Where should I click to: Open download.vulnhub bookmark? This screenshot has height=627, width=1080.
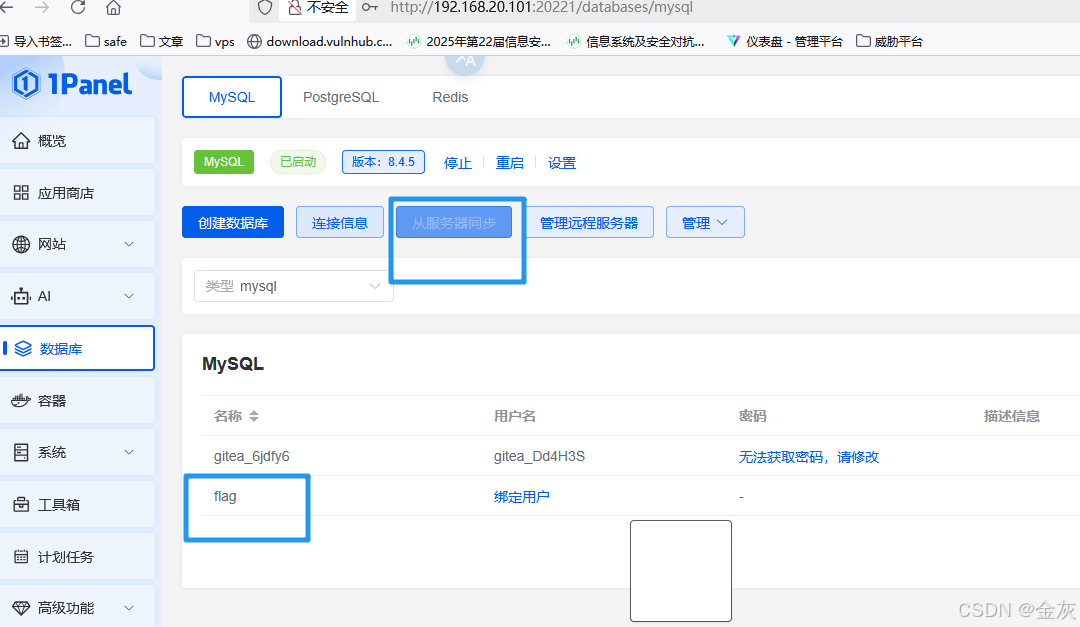(320, 41)
